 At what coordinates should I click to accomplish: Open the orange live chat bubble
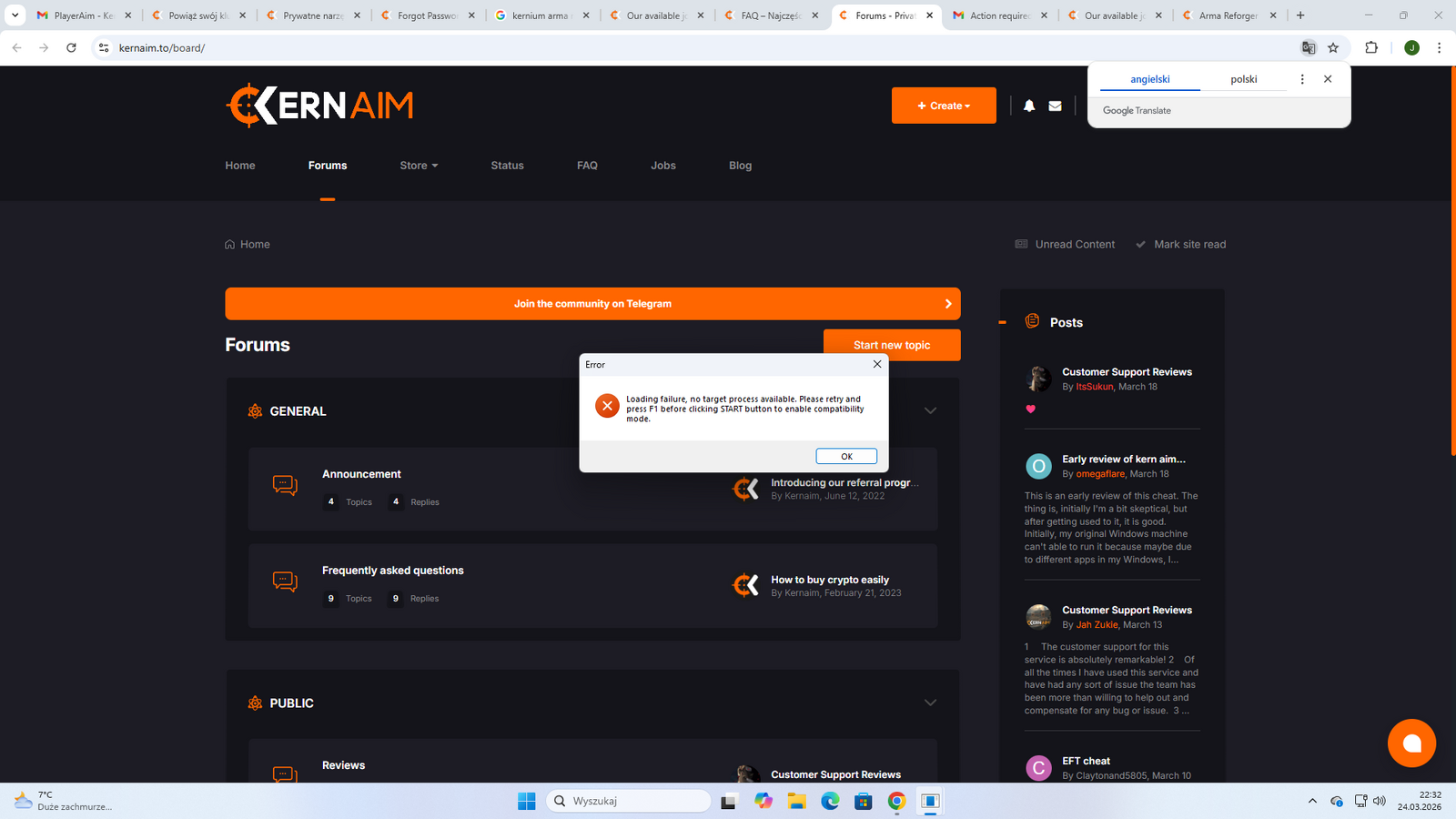tap(1411, 743)
